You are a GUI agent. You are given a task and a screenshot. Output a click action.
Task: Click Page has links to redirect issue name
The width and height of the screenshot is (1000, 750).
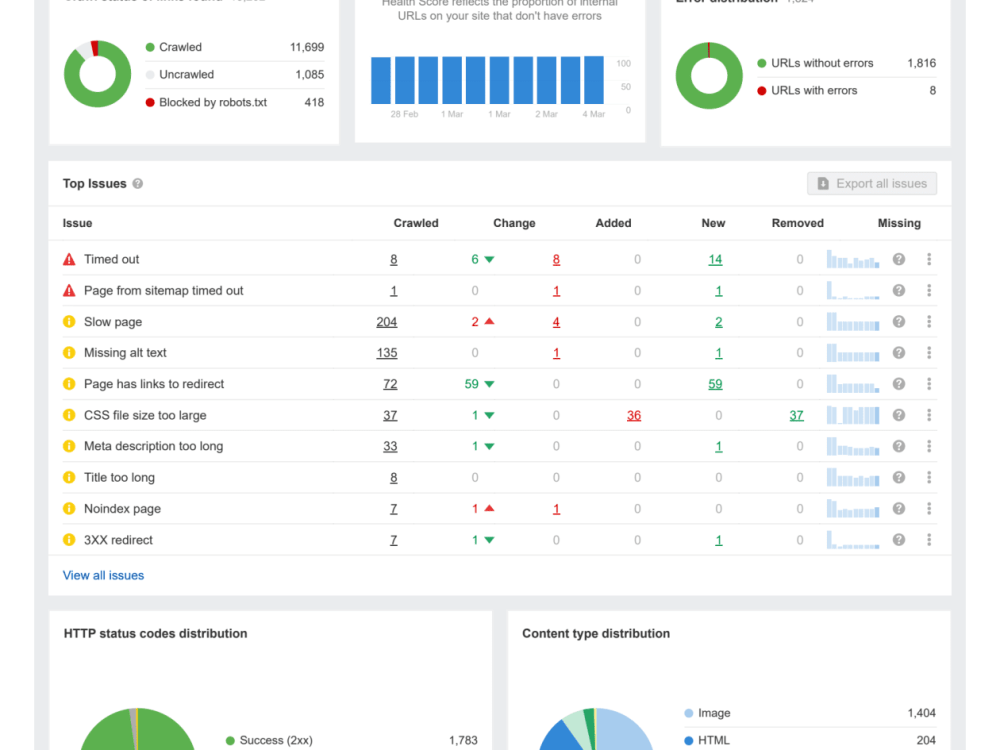click(154, 384)
